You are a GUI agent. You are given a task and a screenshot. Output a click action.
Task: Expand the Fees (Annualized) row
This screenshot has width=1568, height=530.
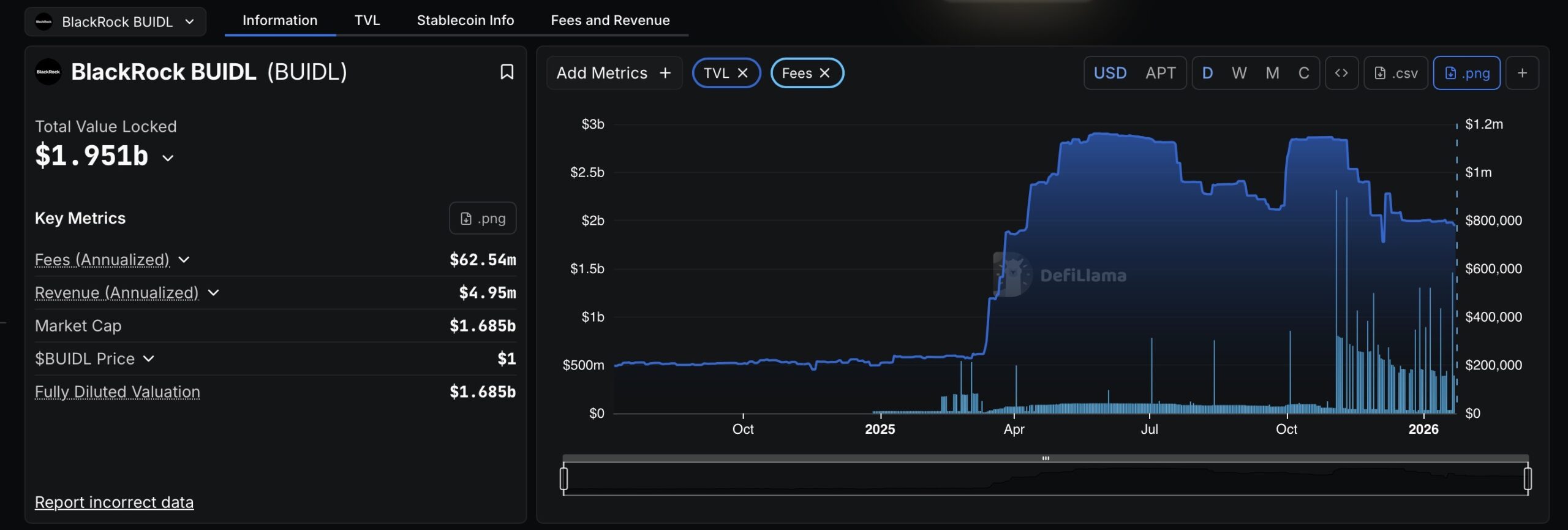(184, 260)
